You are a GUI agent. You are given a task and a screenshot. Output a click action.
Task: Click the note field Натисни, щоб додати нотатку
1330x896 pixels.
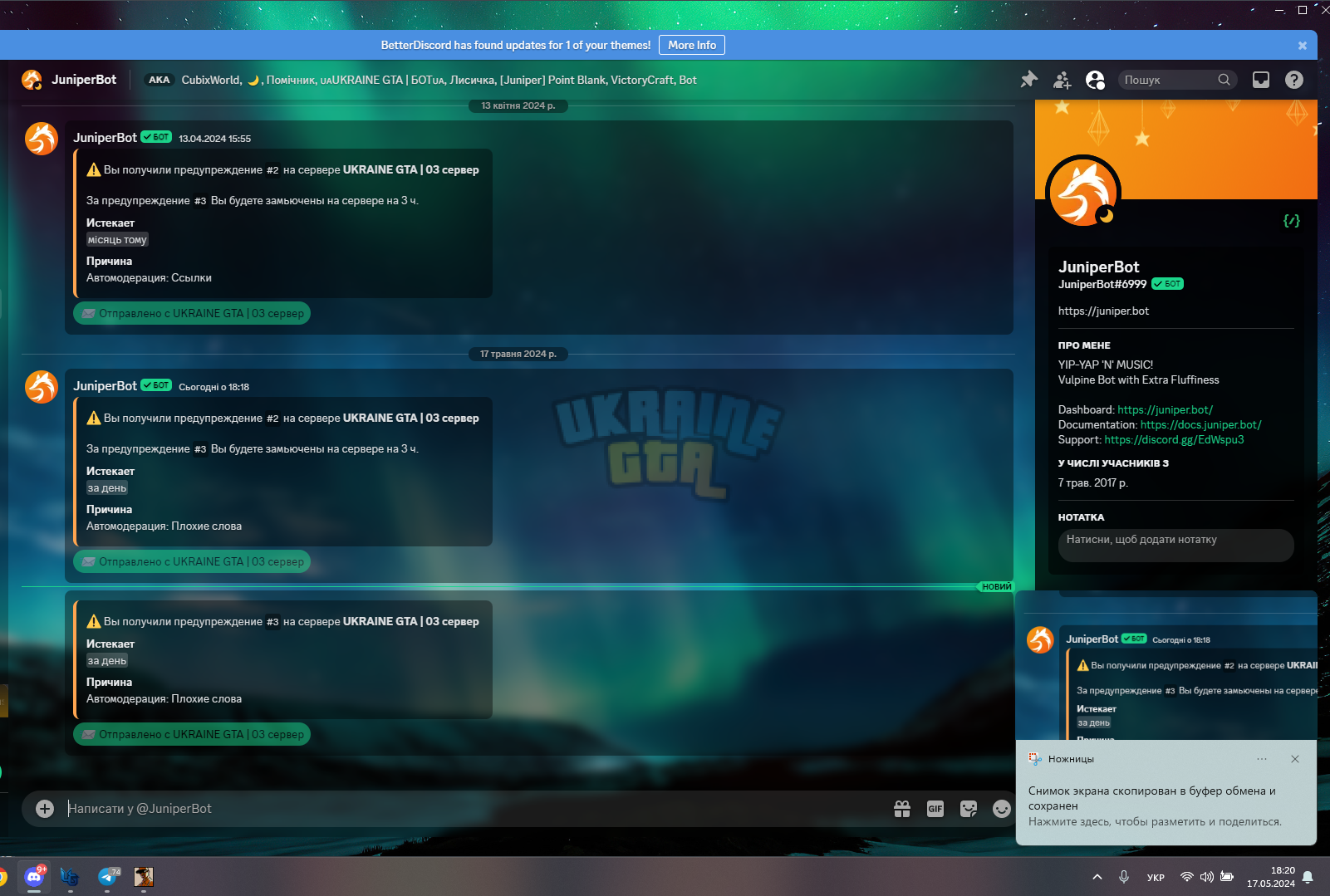point(1175,546)
